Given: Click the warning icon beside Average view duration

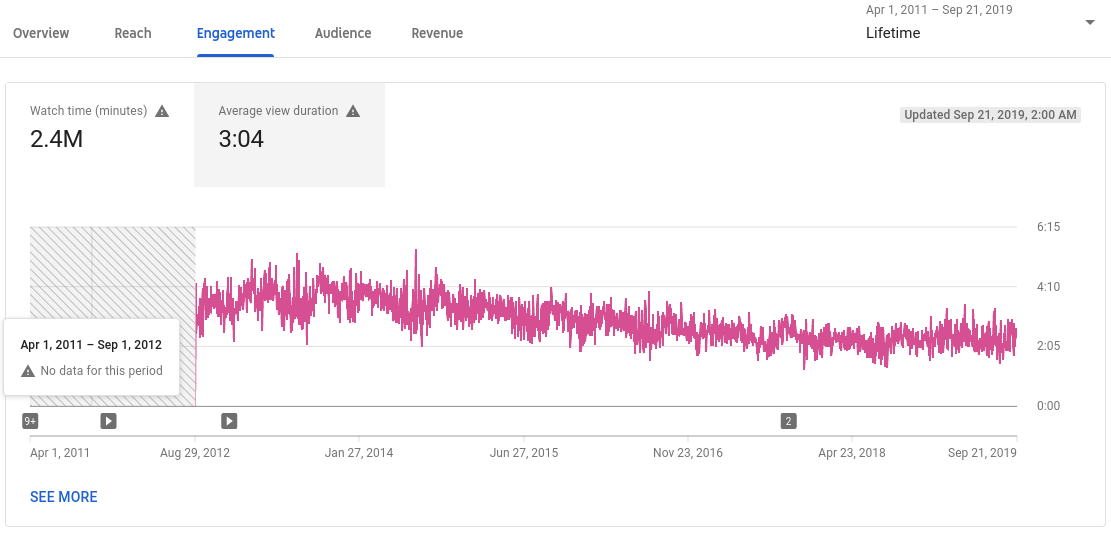Looking at the screenshot, I should (x=353, y=111).
